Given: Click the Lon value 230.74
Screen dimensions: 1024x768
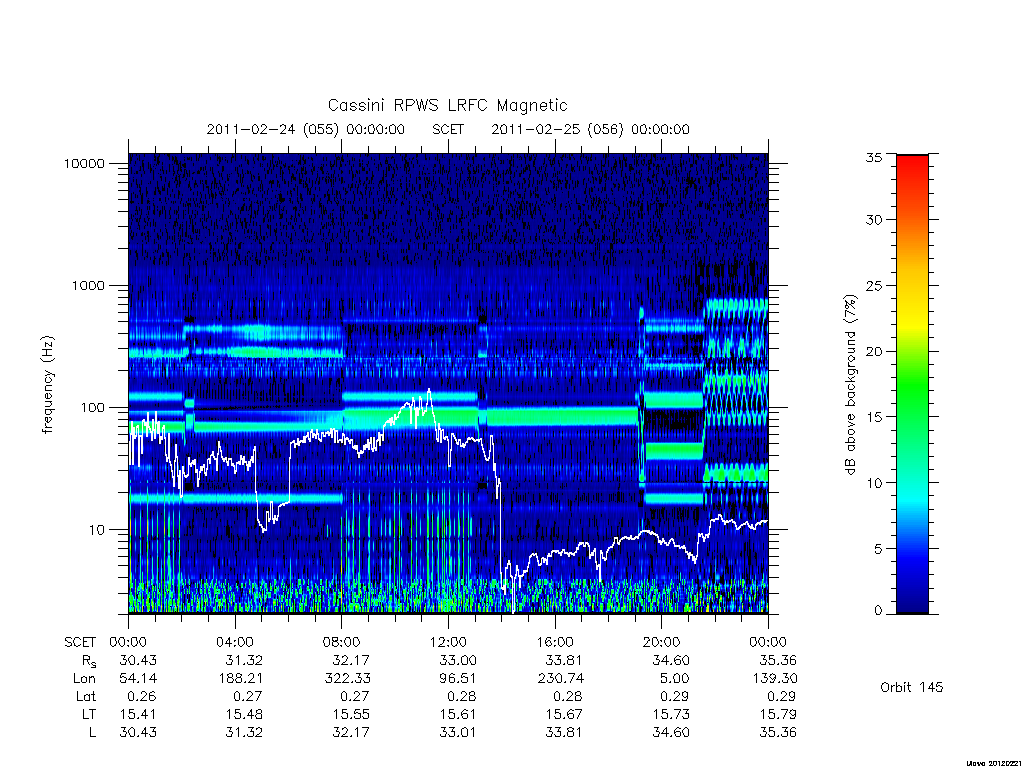Looking at the screenshot, I should (x=561, y=679).
